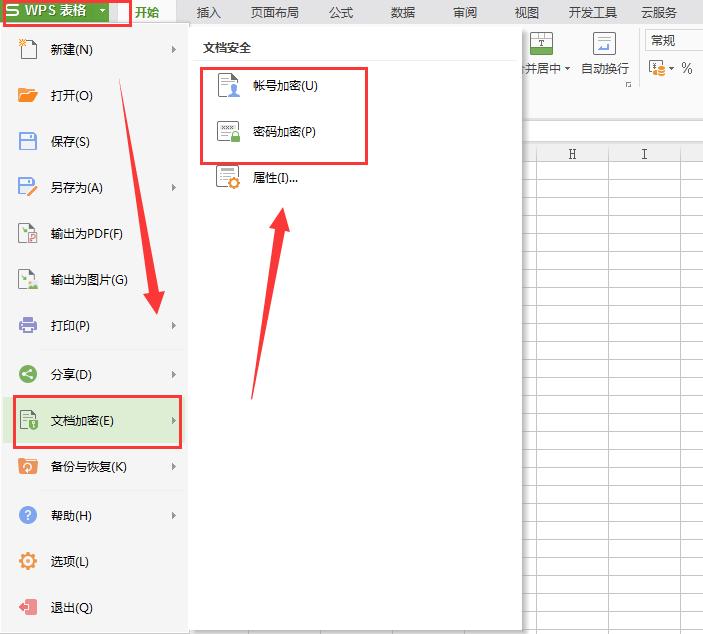Expand the 备份与恢复 submenu arrow
The width and height of the screenshot is (703, 634).
174,467
